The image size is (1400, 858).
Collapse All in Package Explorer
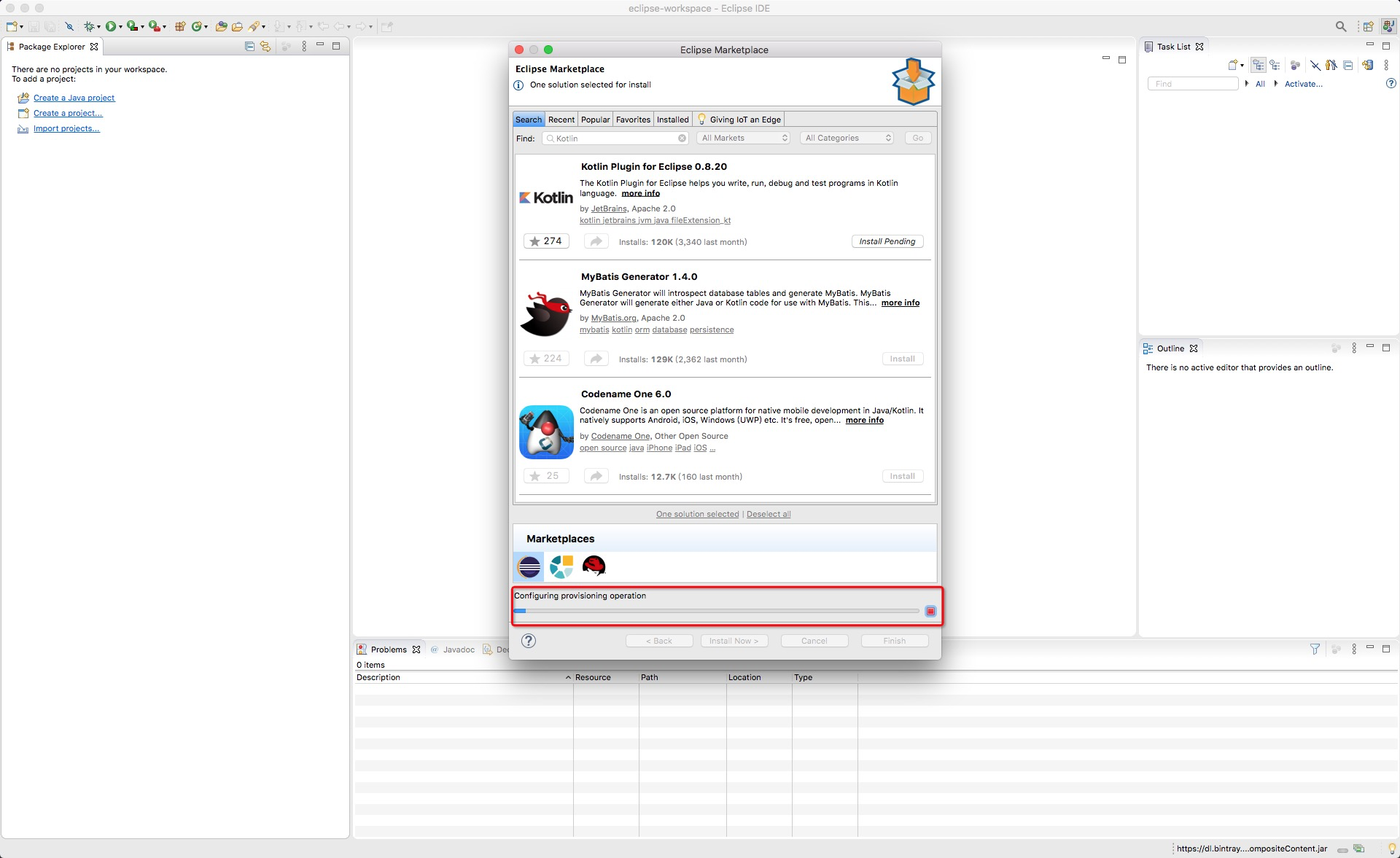(249, 46)
